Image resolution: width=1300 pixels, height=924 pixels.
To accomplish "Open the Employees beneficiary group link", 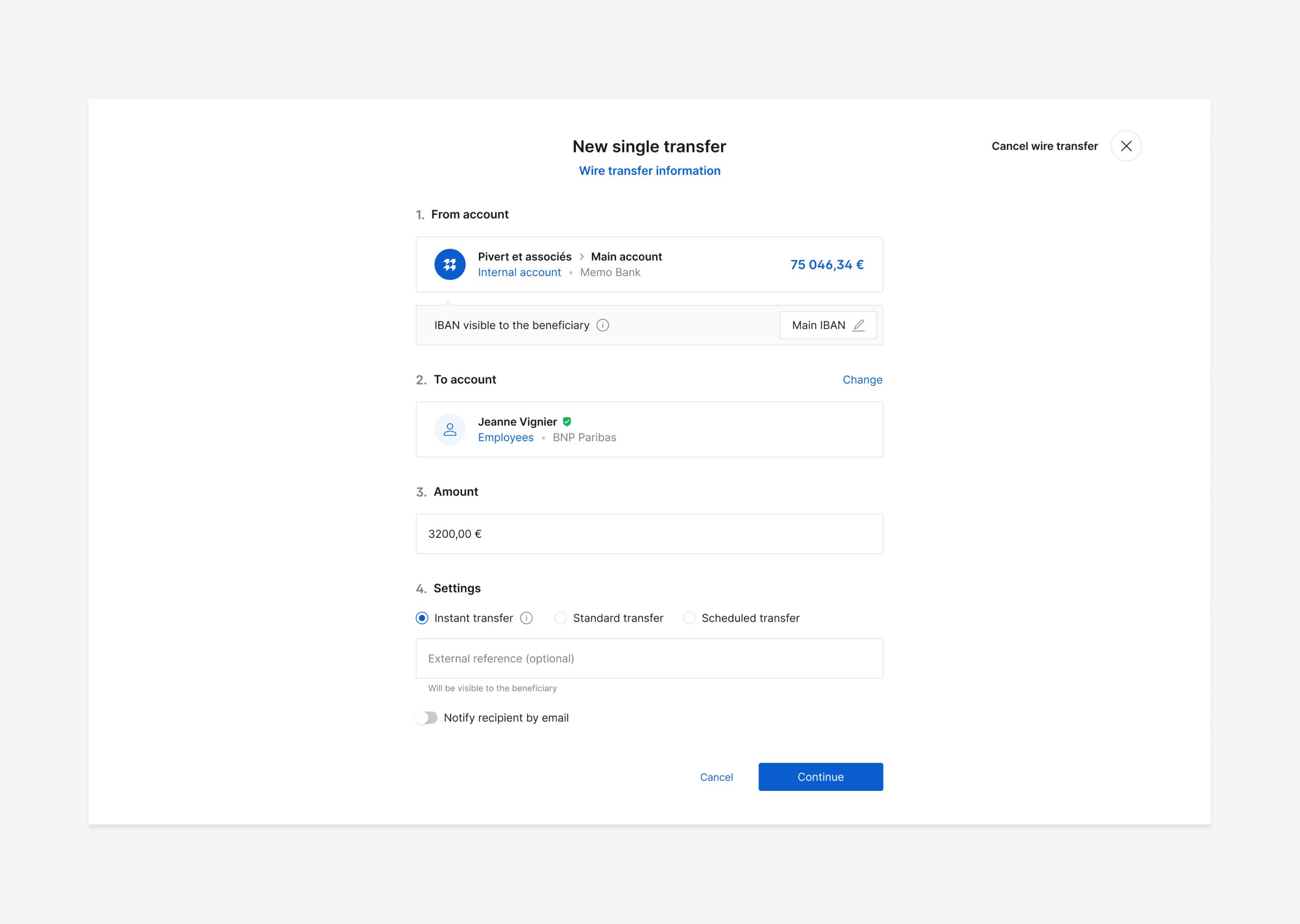I will pyautogui.click(x=506, y=437).
